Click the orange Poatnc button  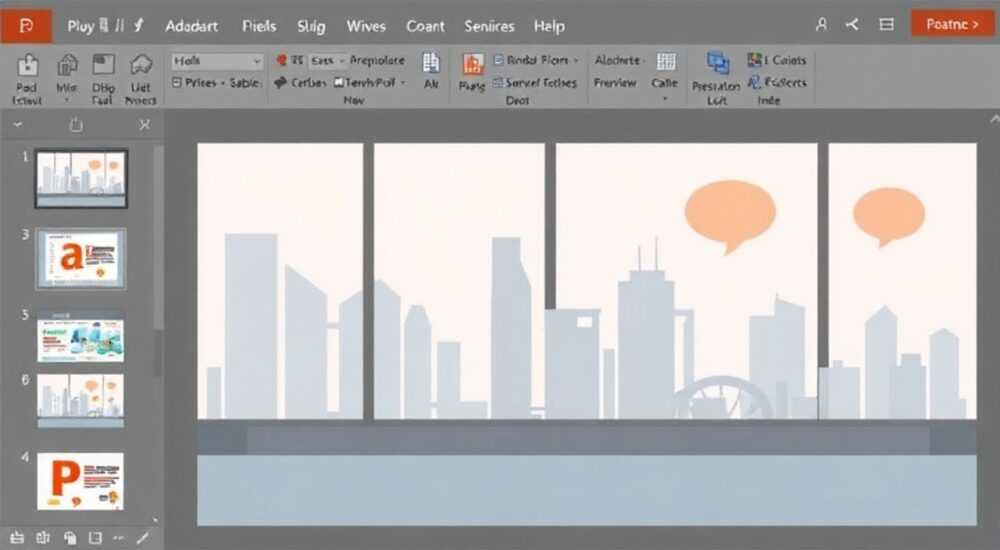click(x=952, y=24)
